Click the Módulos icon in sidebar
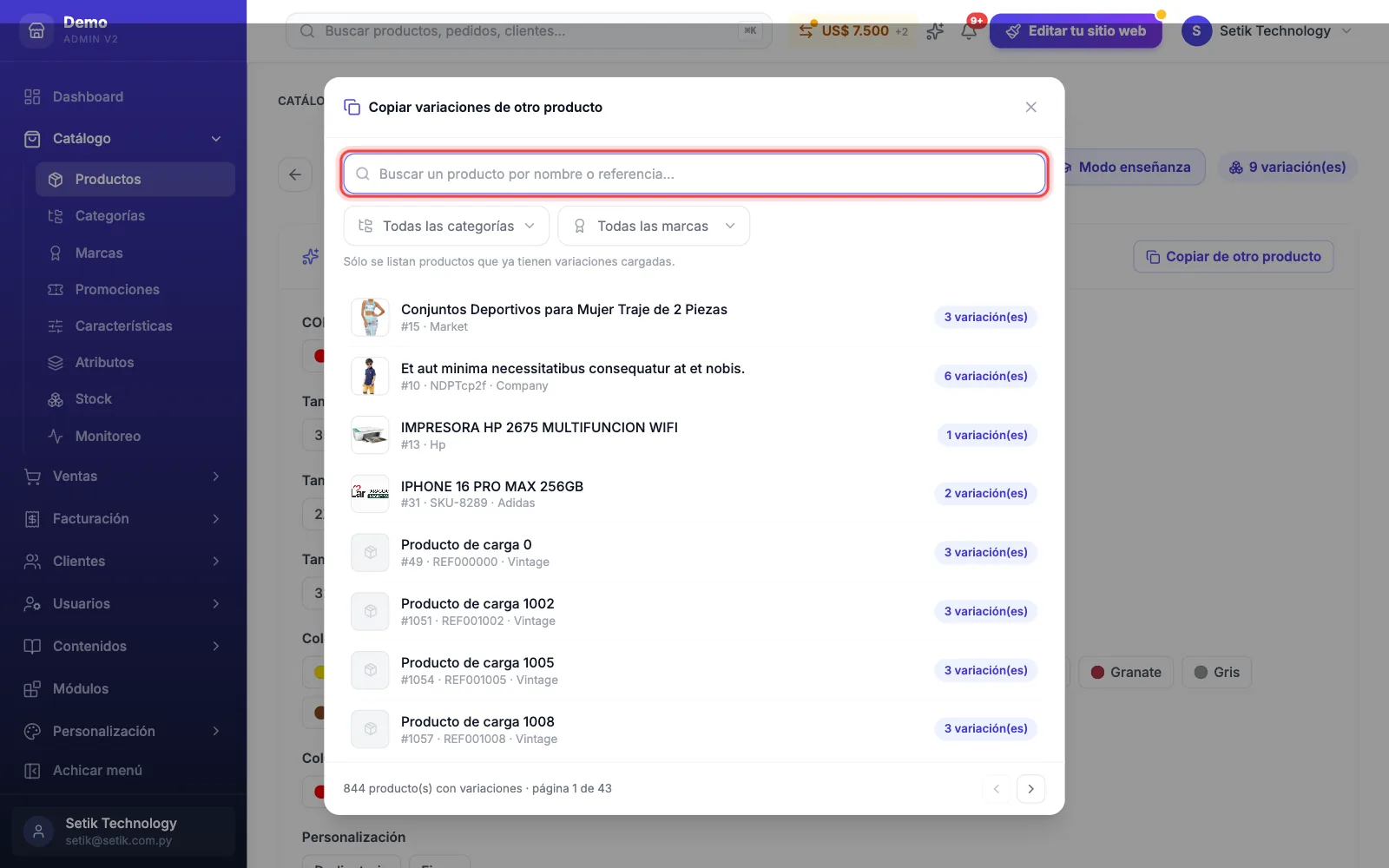Image resolution: width=1389 pixels, height=868 pixels. 32,689
